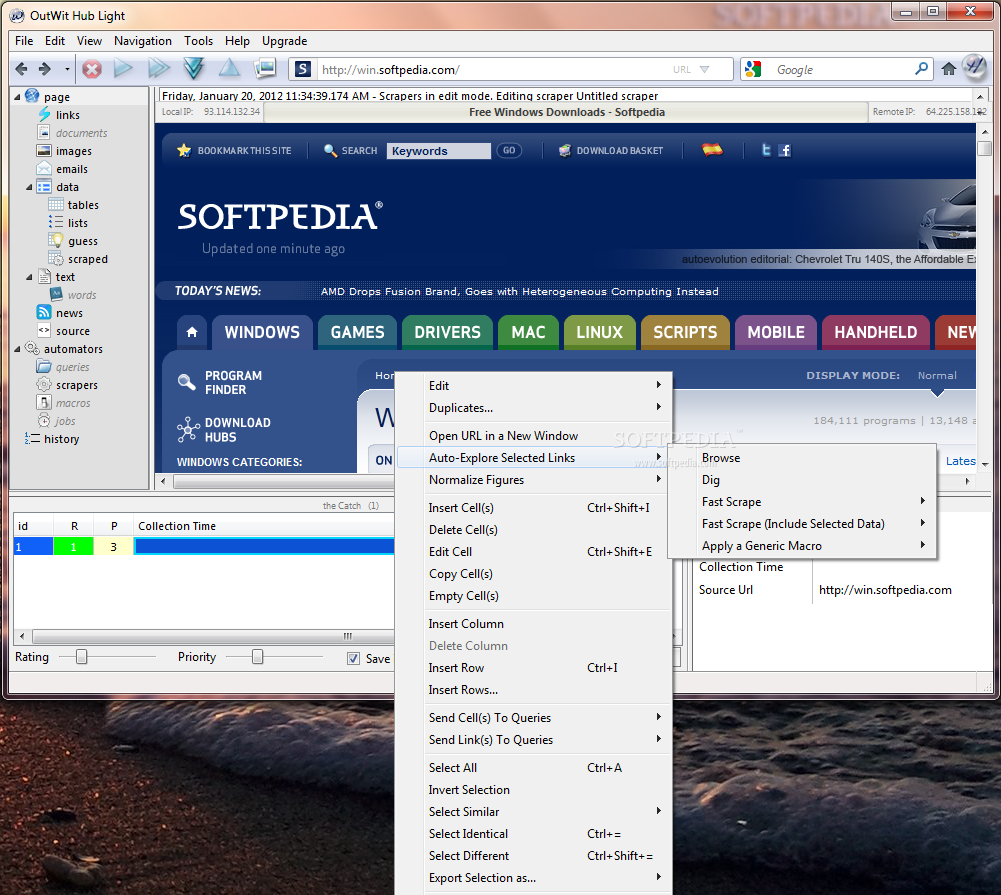Open the source view in sidebar

point(72,331)
